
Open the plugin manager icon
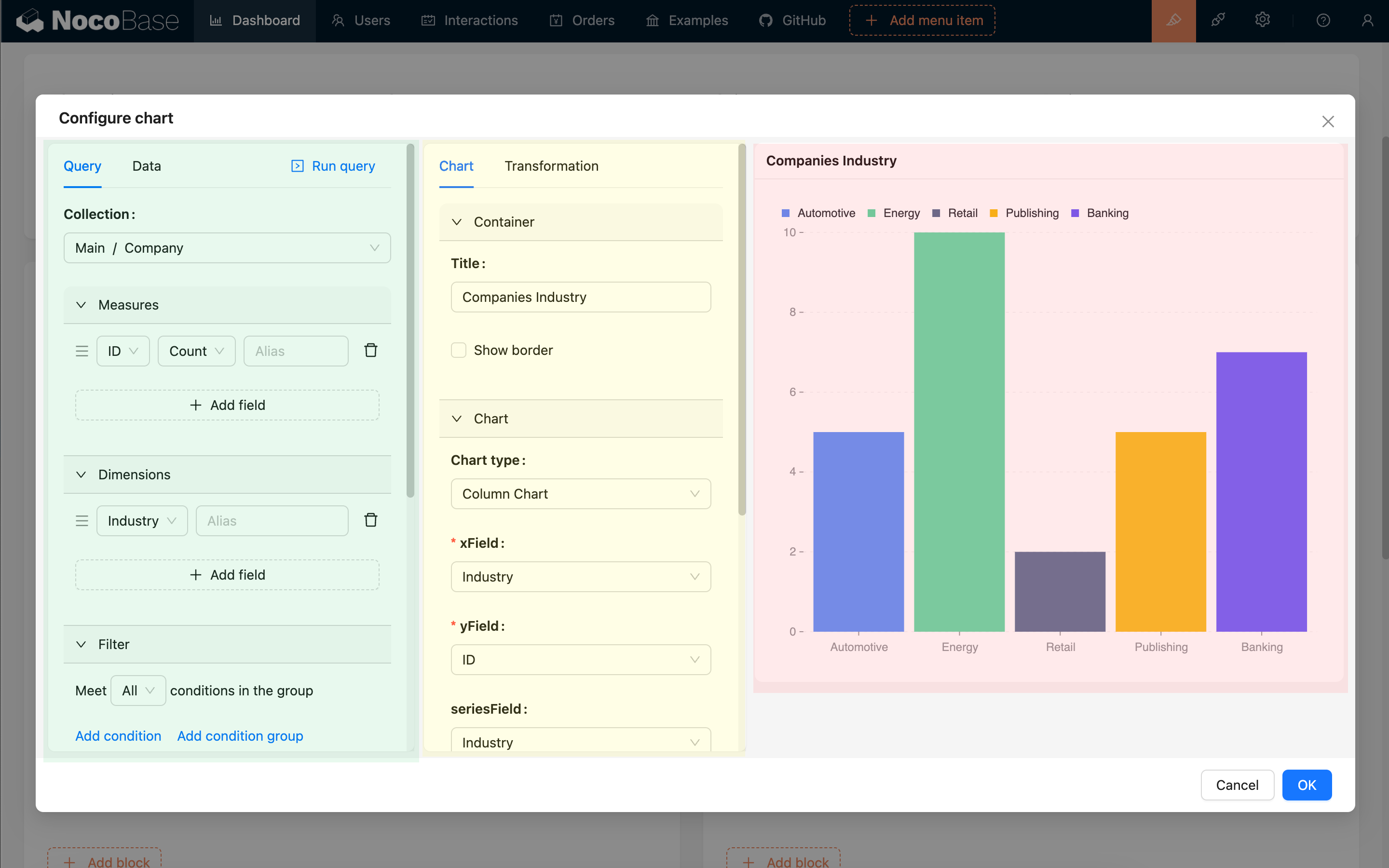click(x=1218, y=21)
